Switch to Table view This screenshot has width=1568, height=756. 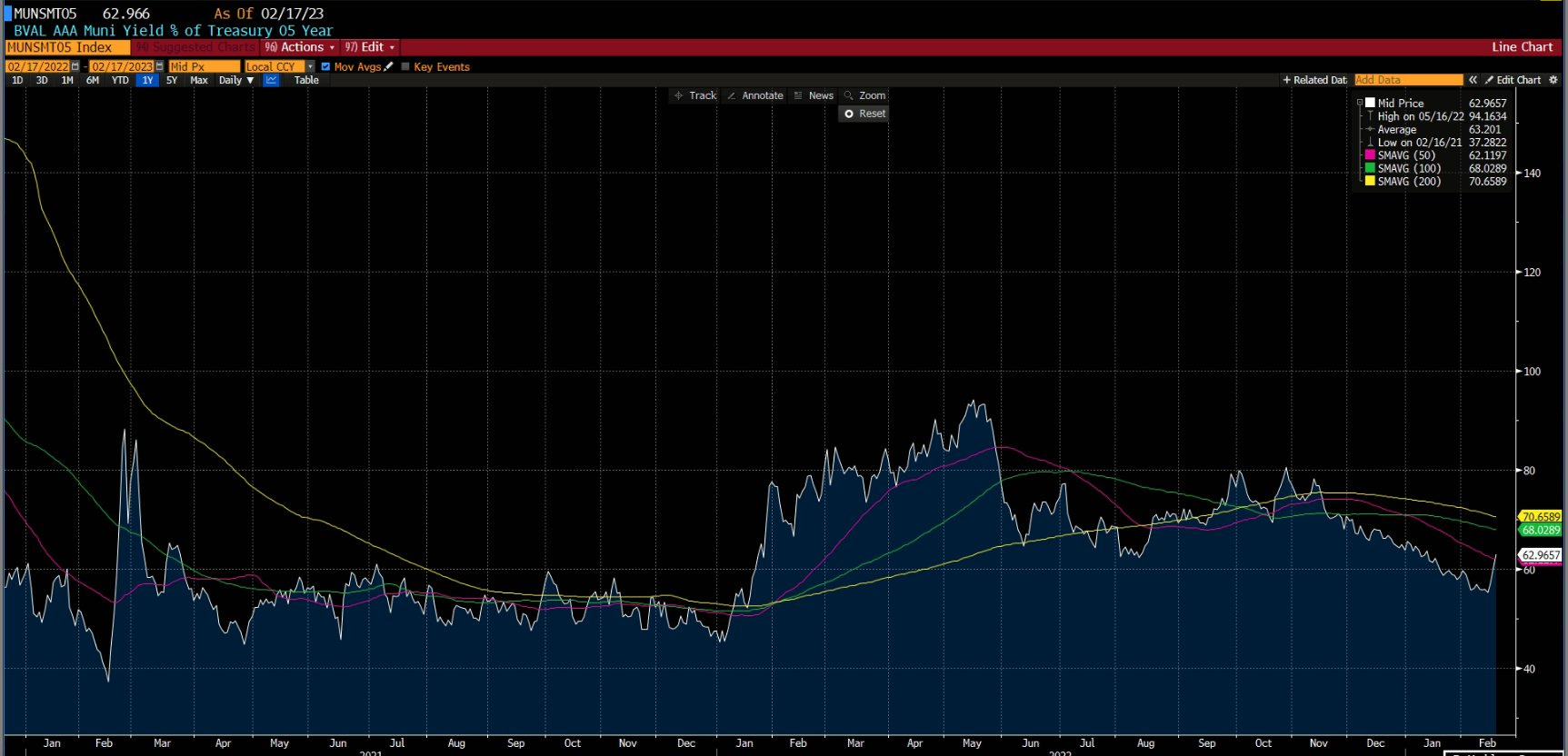(306, 80)
